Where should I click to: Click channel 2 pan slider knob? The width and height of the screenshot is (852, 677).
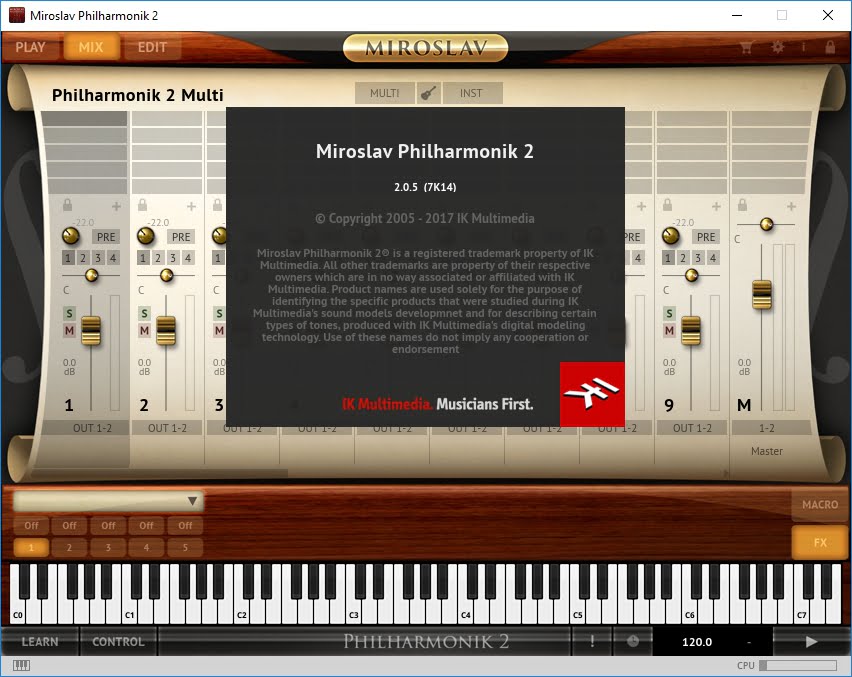coord(166,275)
